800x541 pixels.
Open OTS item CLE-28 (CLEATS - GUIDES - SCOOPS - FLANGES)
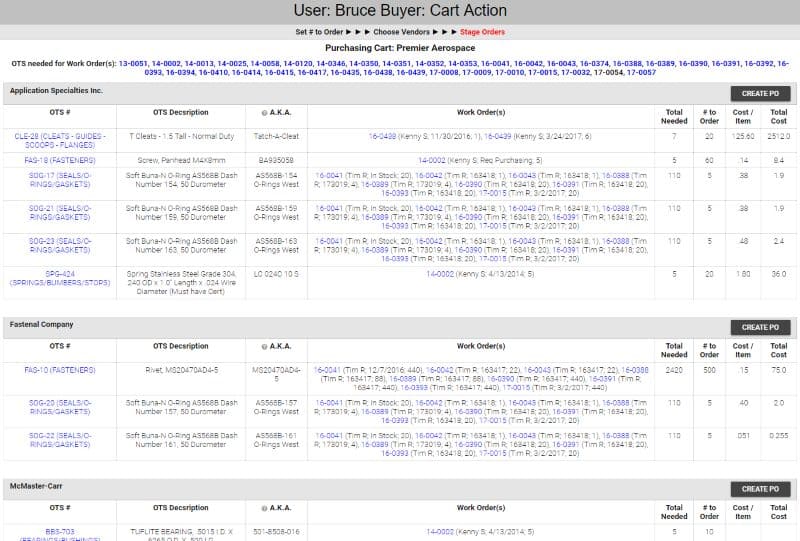click(60, 141)
